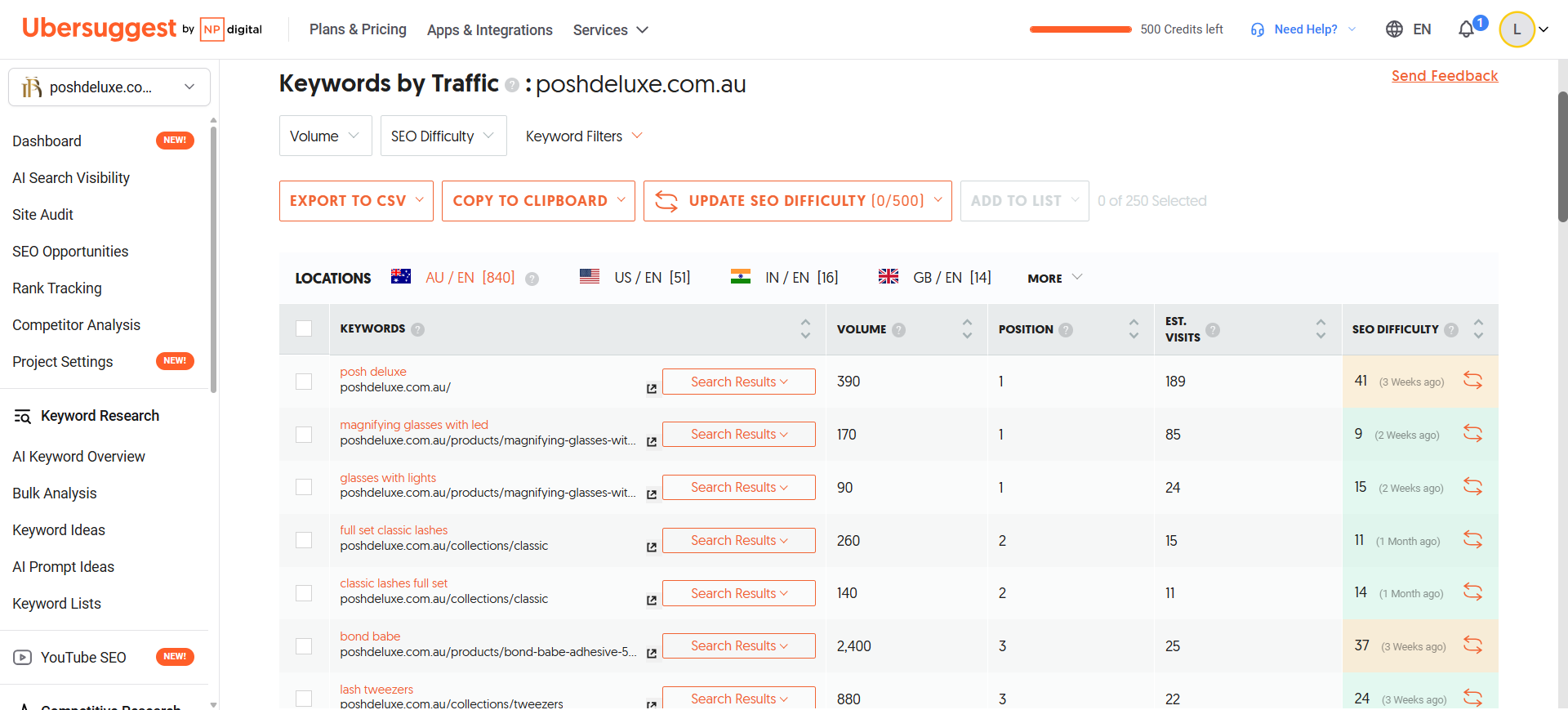
Task: Open Copy to Clipboard dropdown
Action: (x=538, y=201)
